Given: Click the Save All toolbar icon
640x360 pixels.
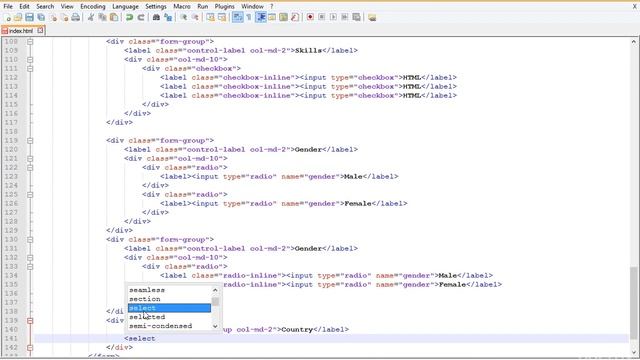Looking at the screenshot, I should tap(41, 18).
